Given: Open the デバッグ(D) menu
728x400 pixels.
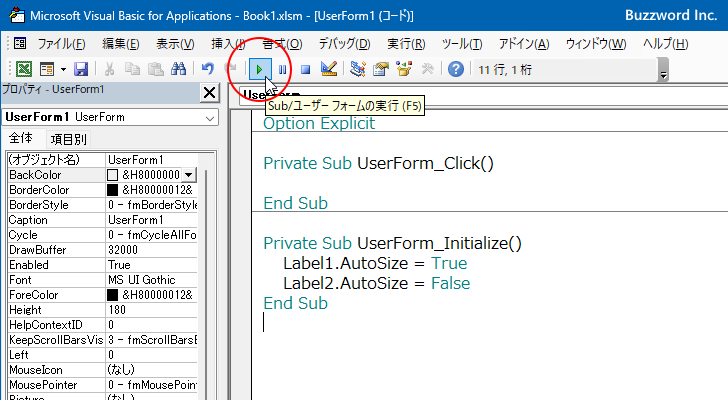Looking at the screenshot, I should coord(344,44).
